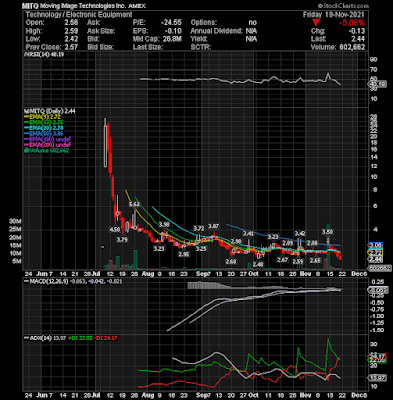Click the Annual Dividend label
The image size is (393, 400).
(x=216, y=31)
